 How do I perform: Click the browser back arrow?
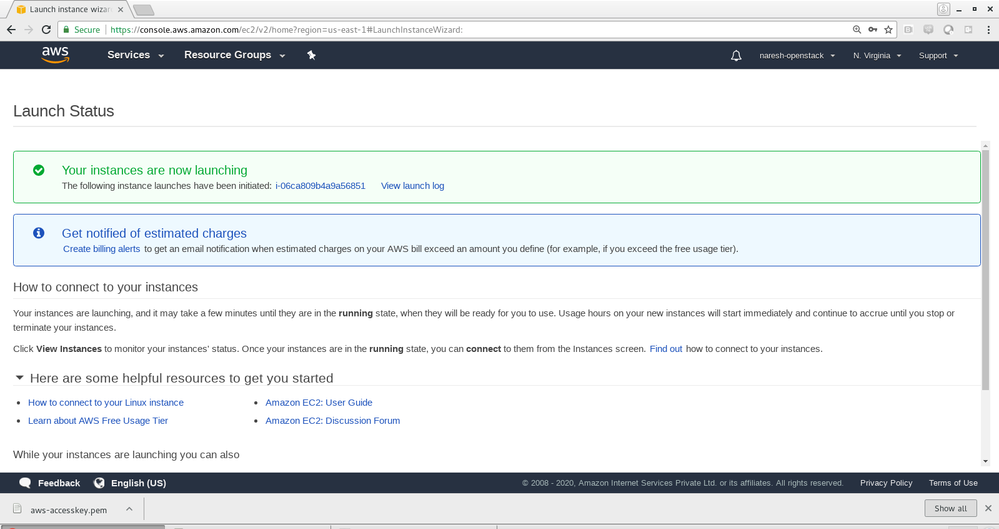pyautogui.click(x=11, y=30)
